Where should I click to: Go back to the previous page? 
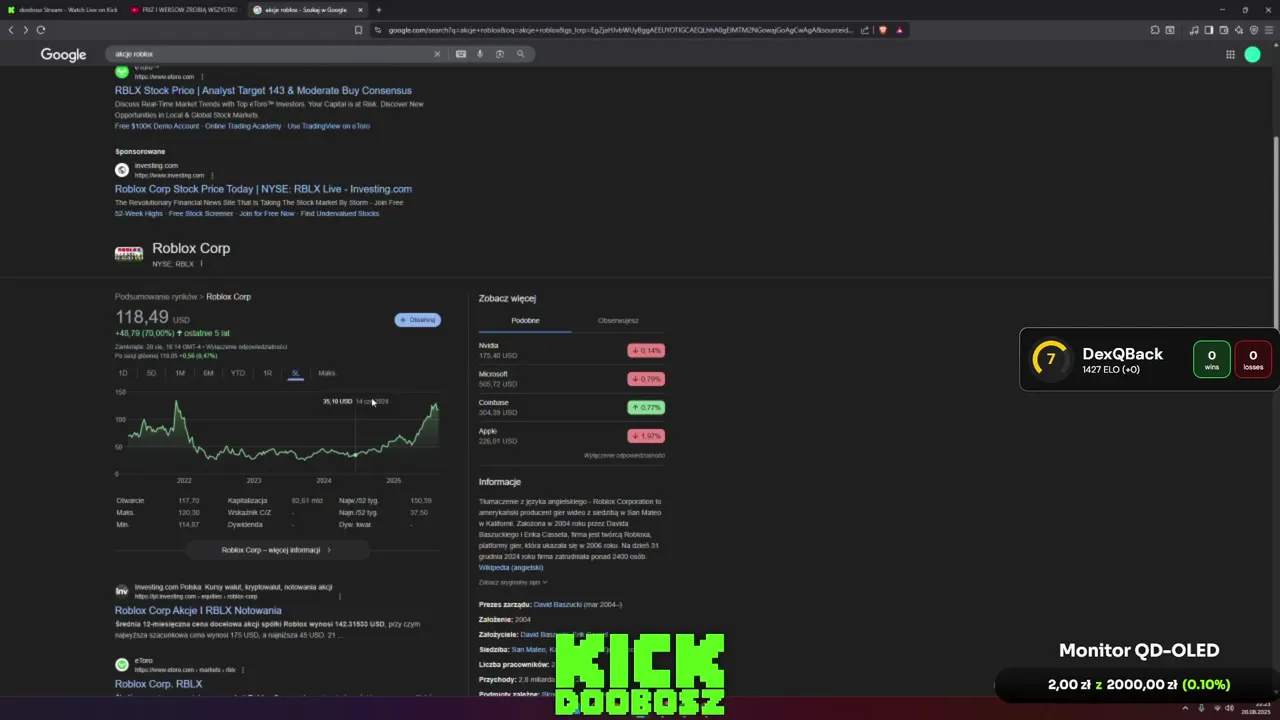pos(11,30)
